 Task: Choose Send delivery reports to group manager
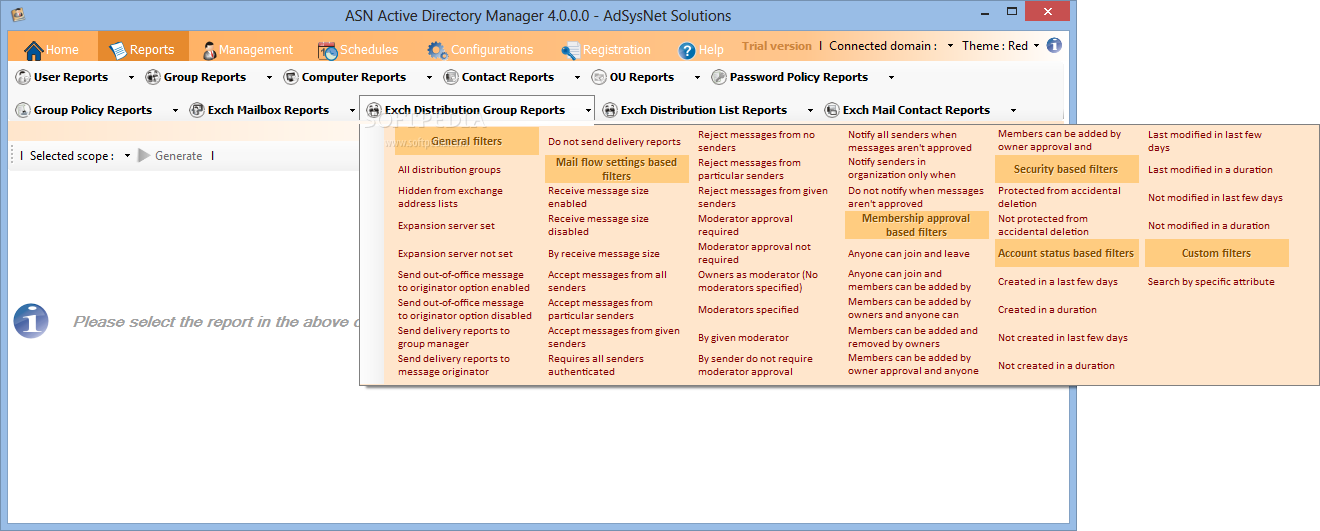click(x=453, y=337)
